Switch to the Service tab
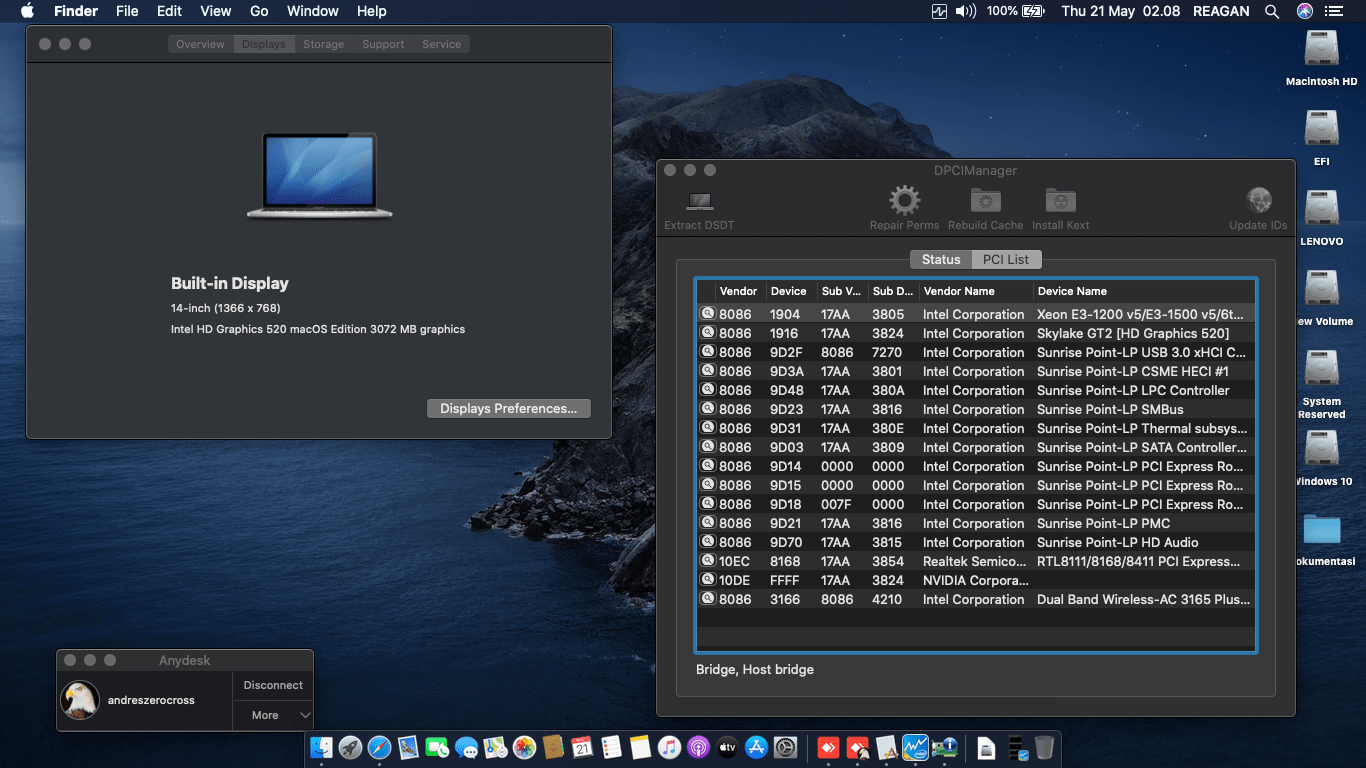Viewport: 1366px width, 768px height. point(442,44)
